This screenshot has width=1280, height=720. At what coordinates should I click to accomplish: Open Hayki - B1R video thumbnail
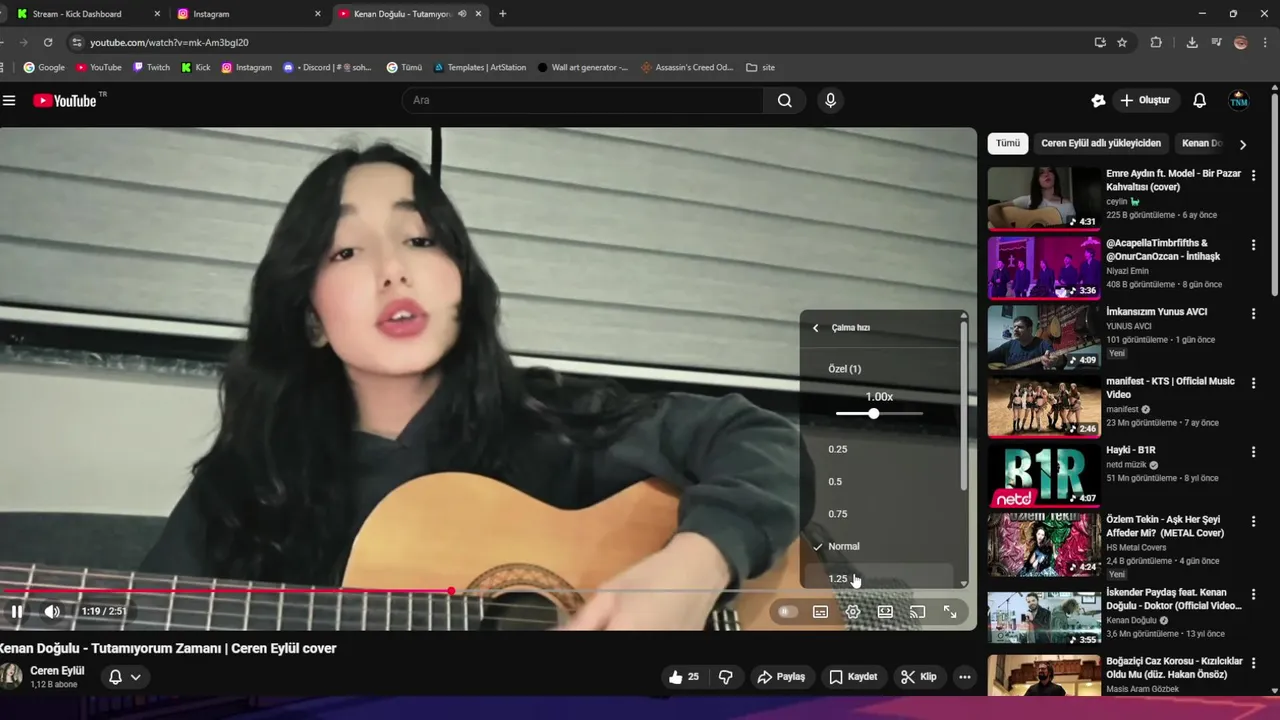pyautogui.click(x=1044, y=476)
